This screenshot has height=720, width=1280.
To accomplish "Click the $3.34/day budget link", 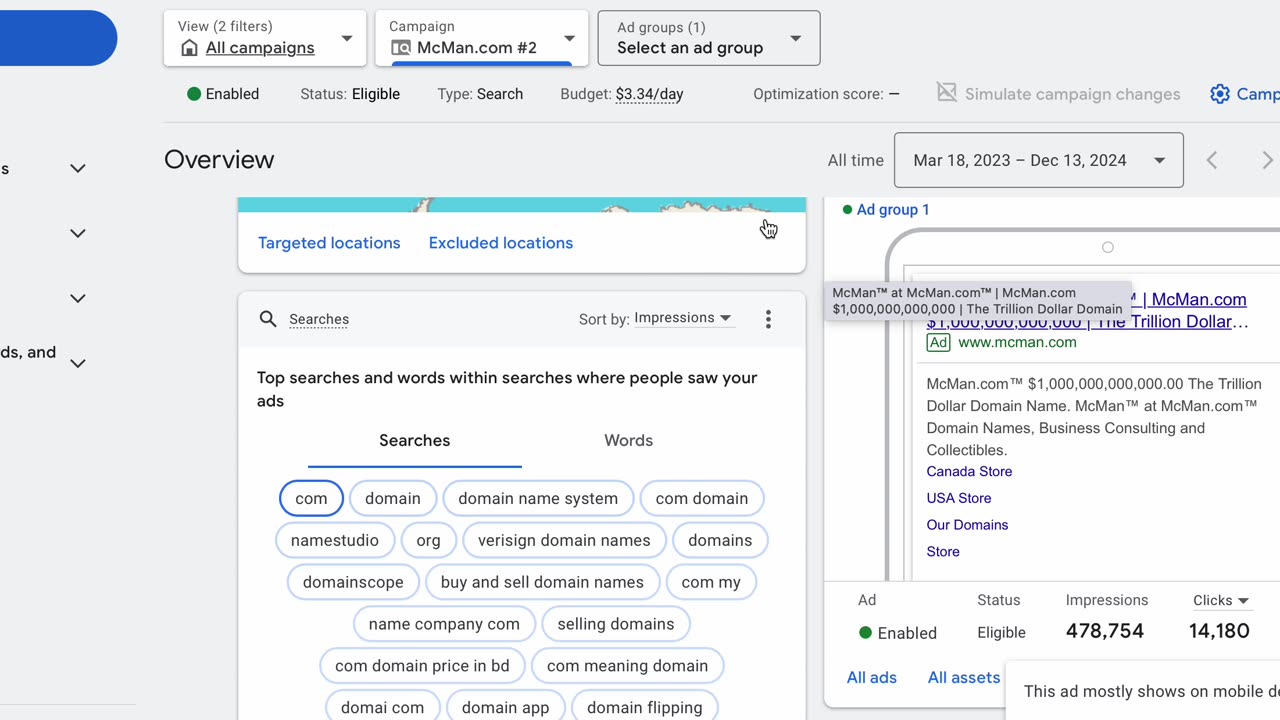I will click(649, 94).
